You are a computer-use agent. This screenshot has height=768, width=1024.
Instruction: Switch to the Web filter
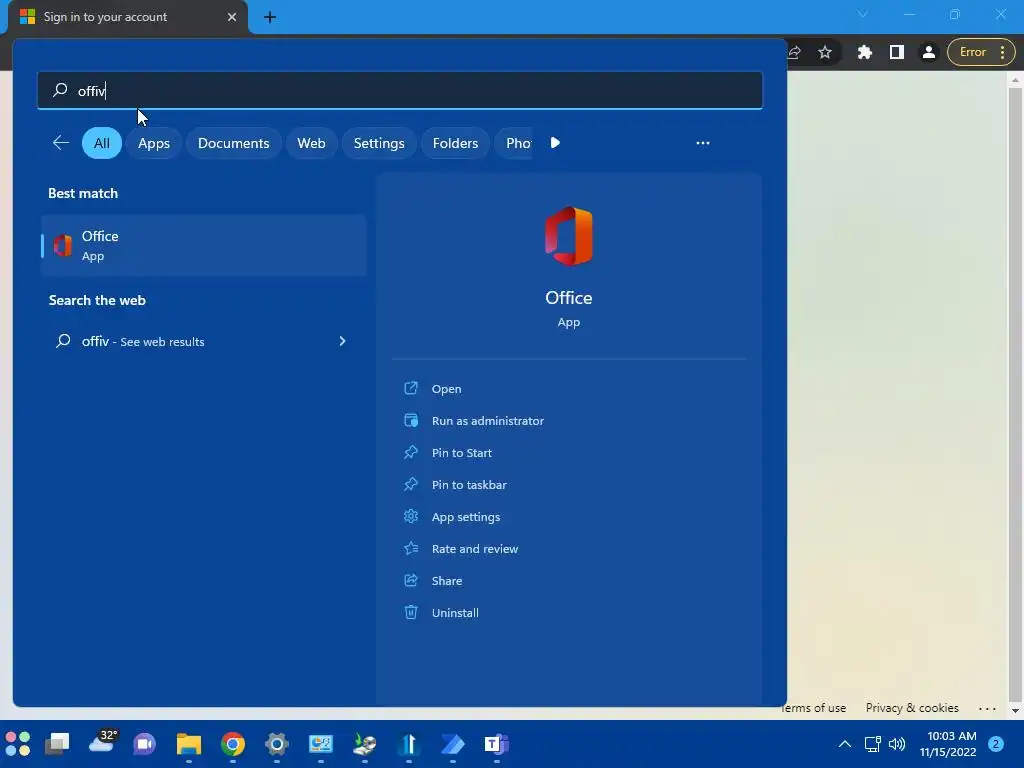coord(311,143)
